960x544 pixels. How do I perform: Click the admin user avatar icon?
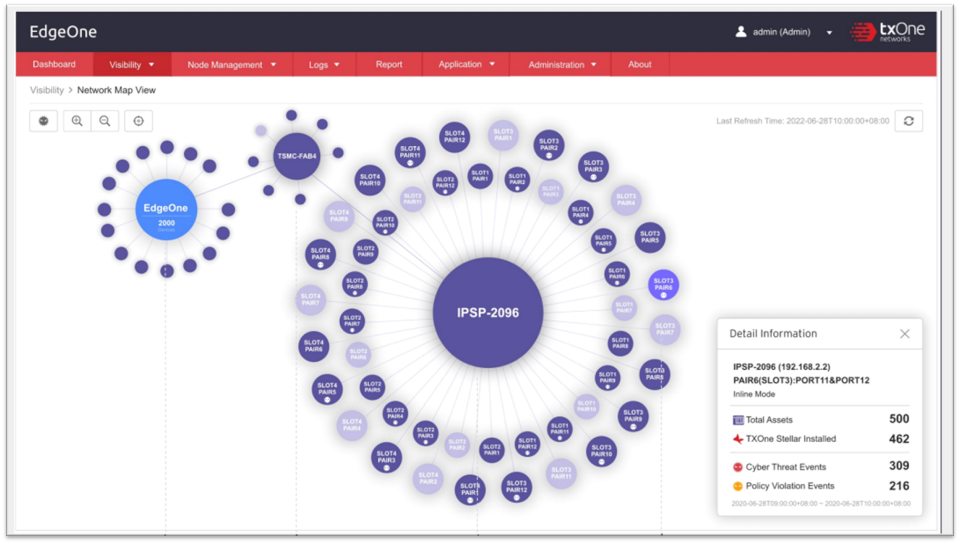coord(741,31)
